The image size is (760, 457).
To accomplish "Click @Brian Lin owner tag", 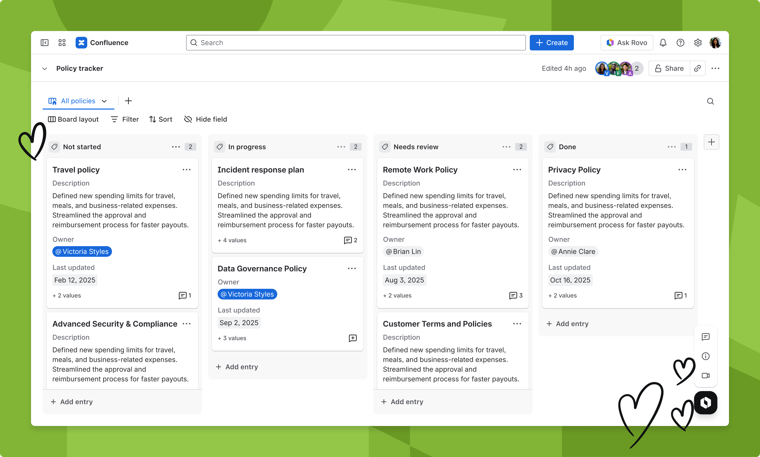I will 403,252.
